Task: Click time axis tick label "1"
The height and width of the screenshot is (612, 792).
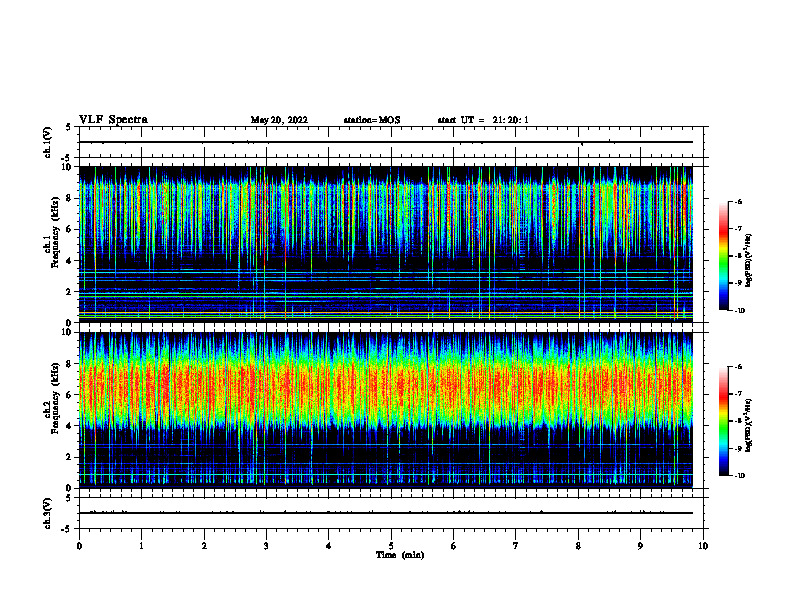Action: pos(141,546)
